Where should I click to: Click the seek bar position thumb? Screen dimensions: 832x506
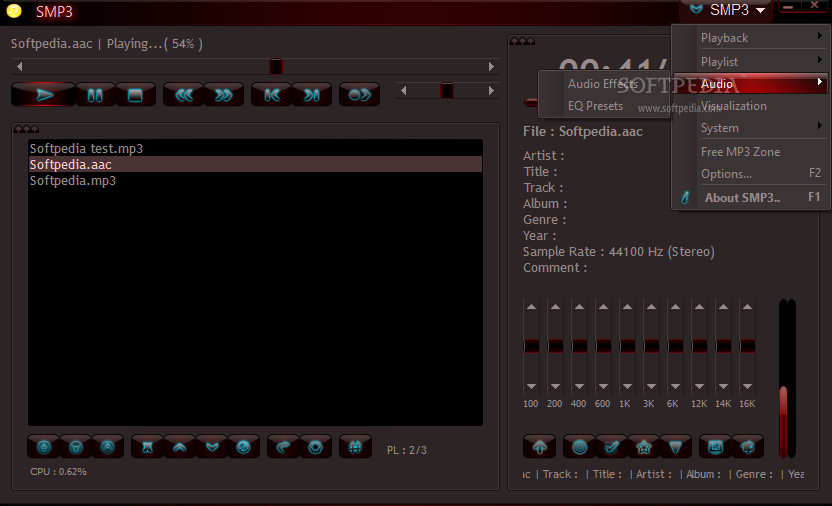click(276, 66)
